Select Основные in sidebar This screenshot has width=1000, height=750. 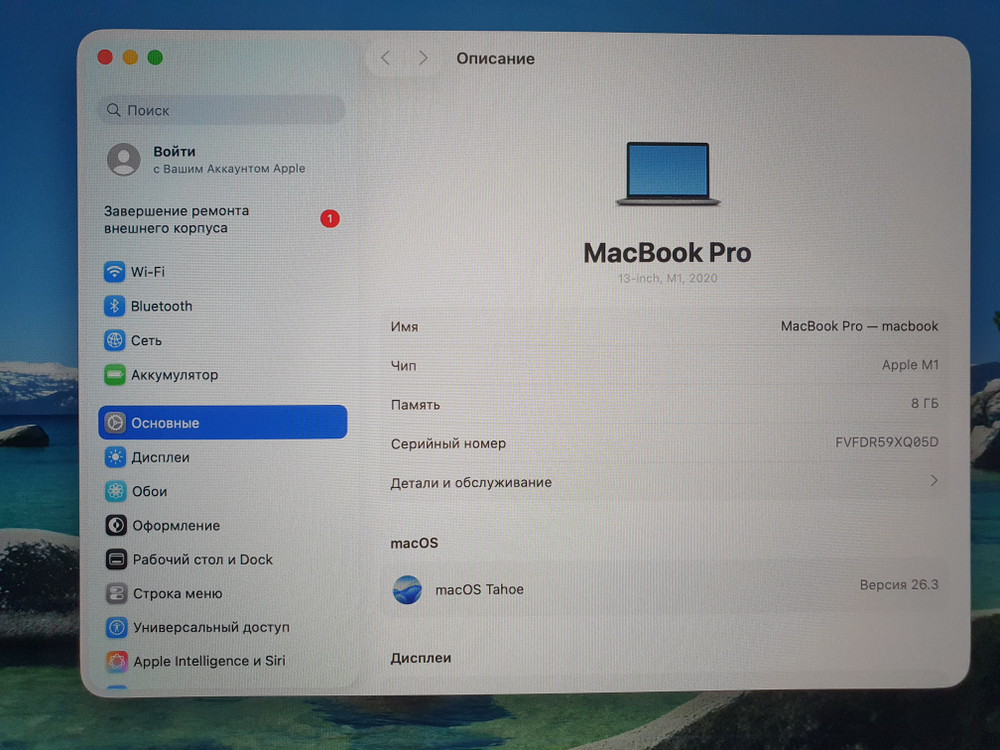(223, 422)
